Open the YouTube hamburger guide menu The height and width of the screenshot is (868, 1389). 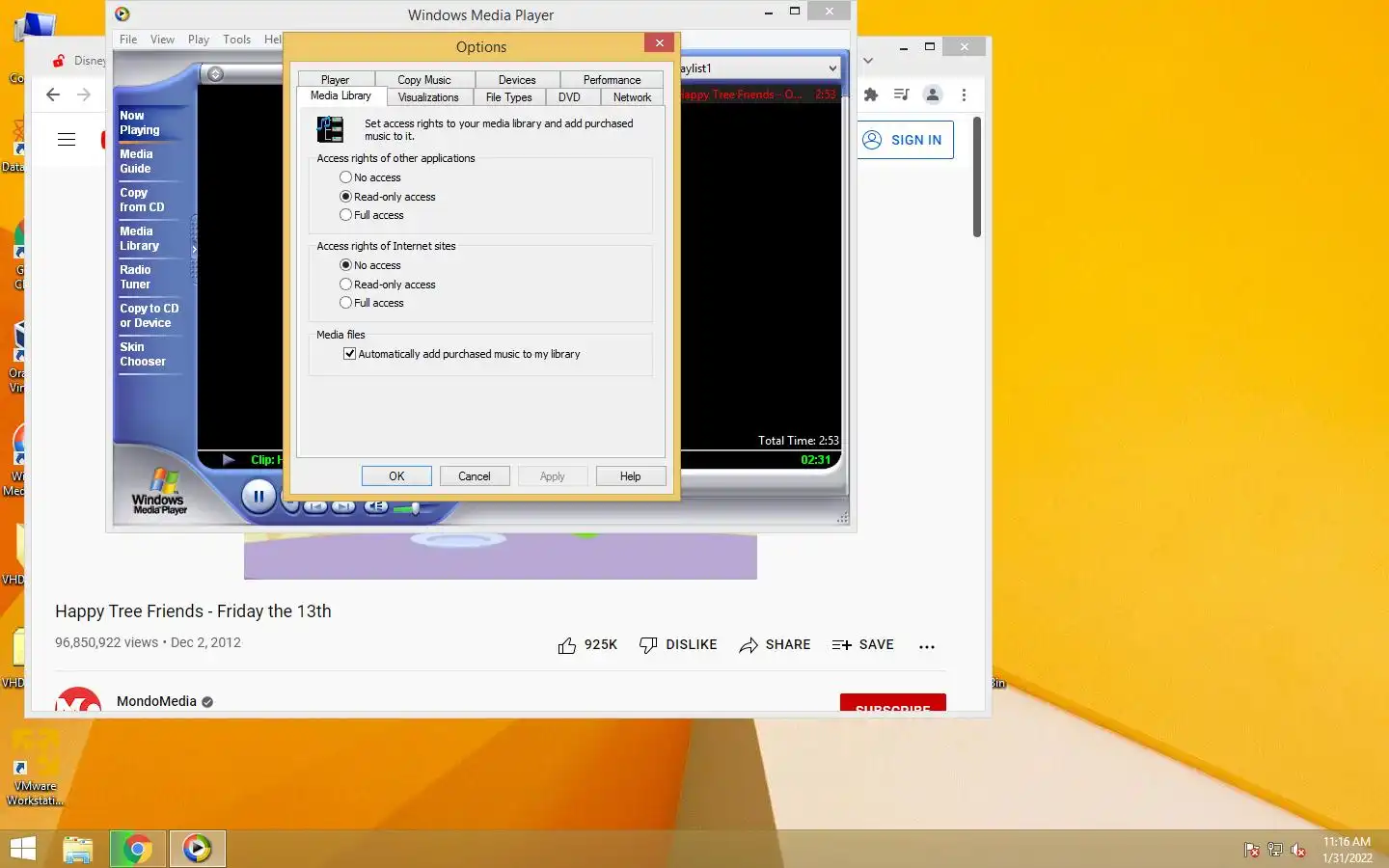[67, 140]
